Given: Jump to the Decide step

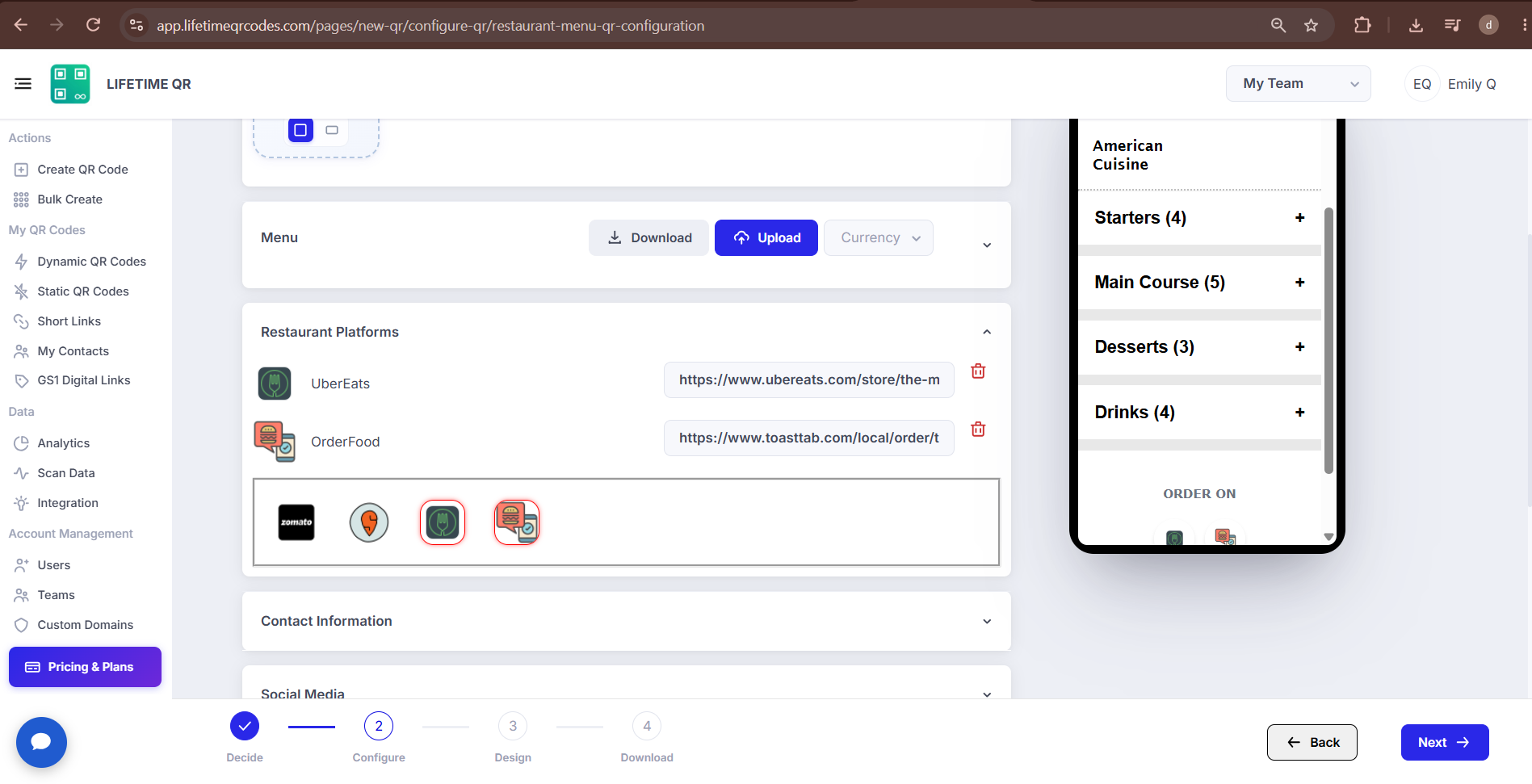Looking at the screenshot, I should click(245, 726).
